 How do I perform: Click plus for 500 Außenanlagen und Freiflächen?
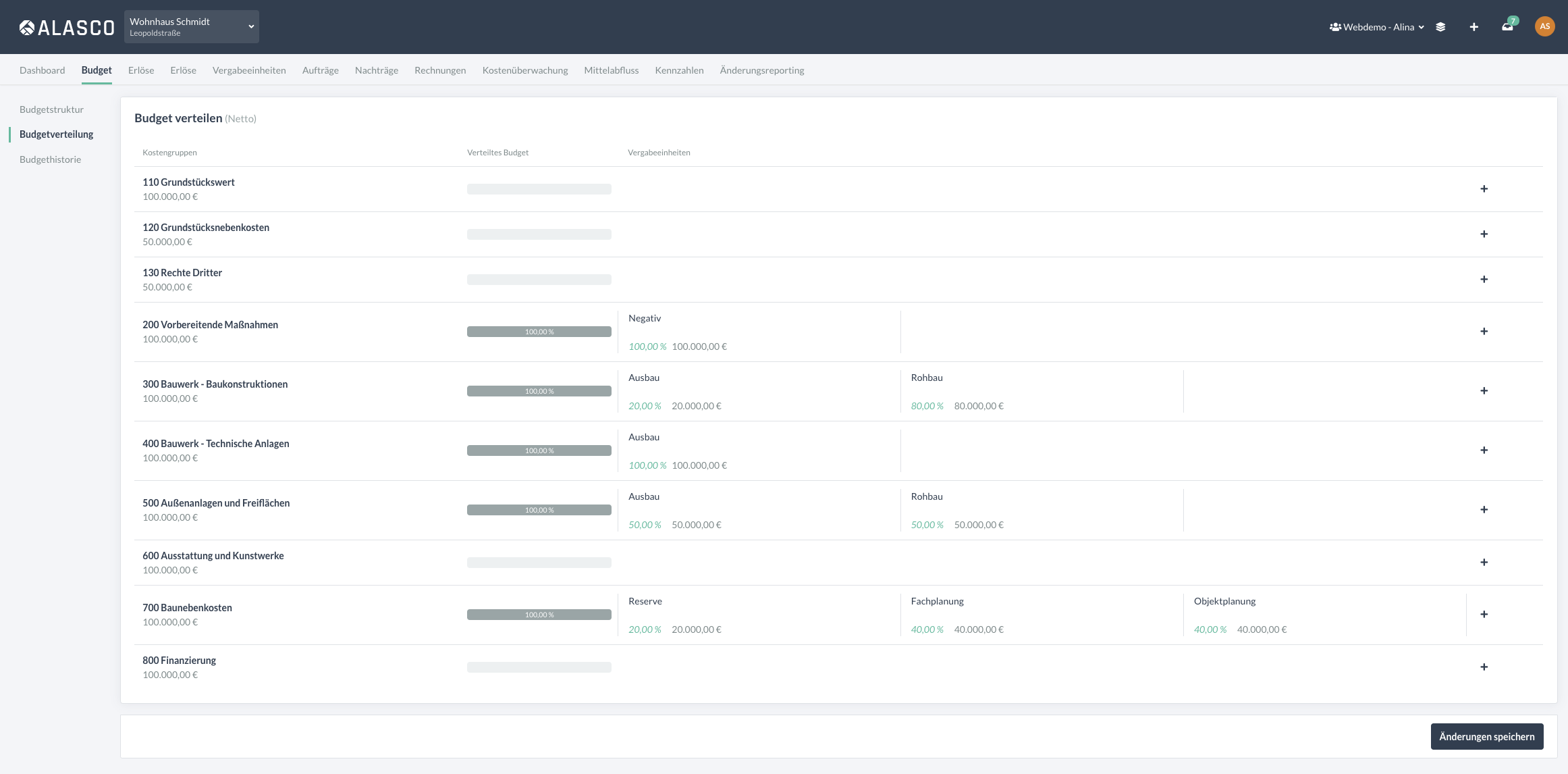[1484, 510]
